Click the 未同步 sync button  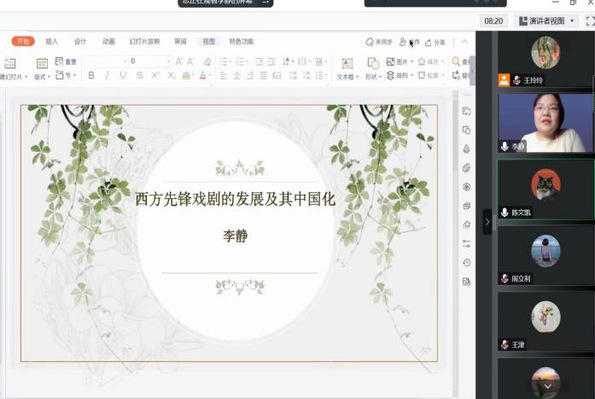pyautogui.click(x=379, y=42)
